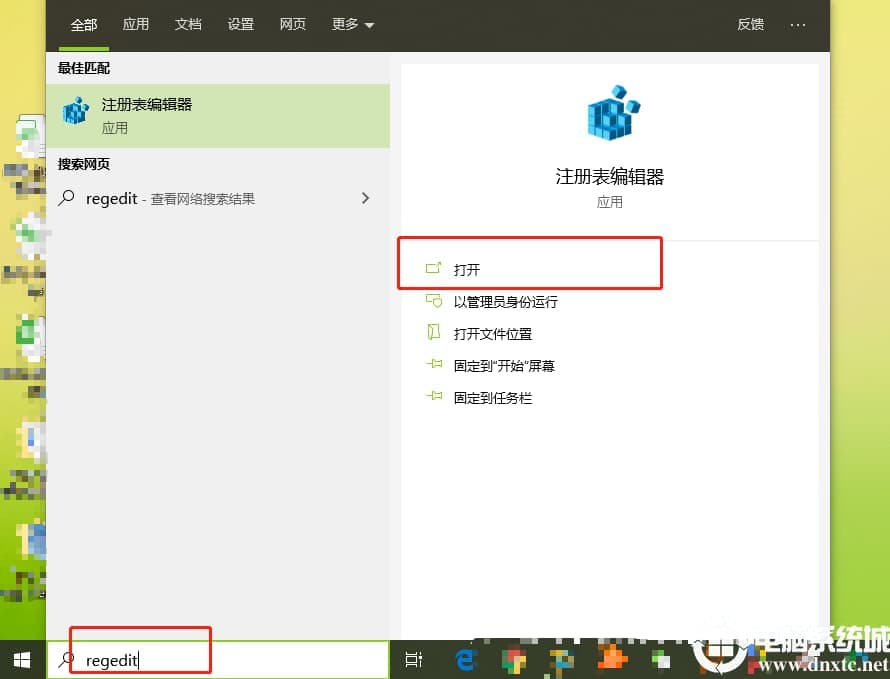The width and height of the screenshot is (890, 679).
Task: Open the Windows Start button
Action: click(22, 660)
